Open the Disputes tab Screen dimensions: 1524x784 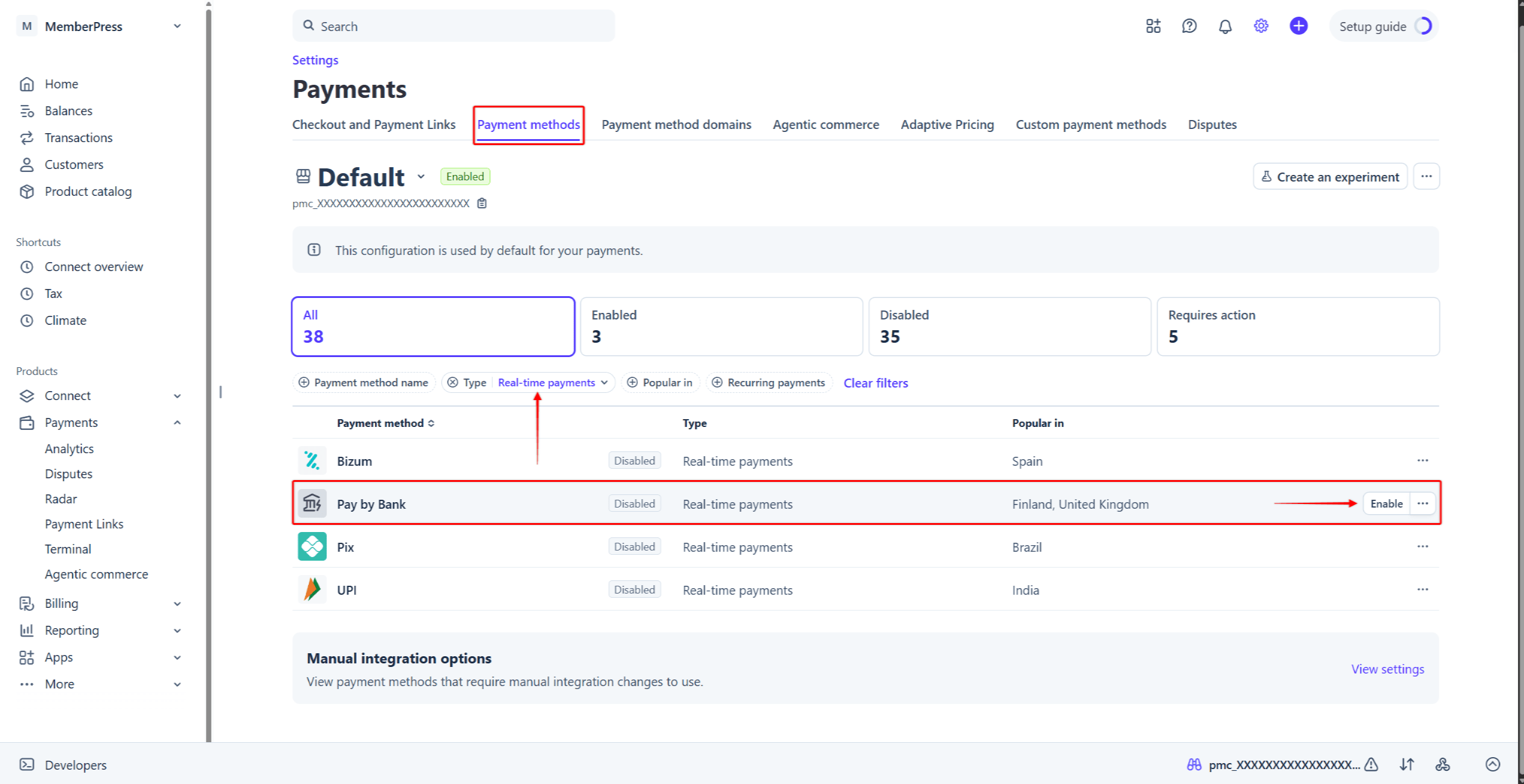tap(1212, 125)
